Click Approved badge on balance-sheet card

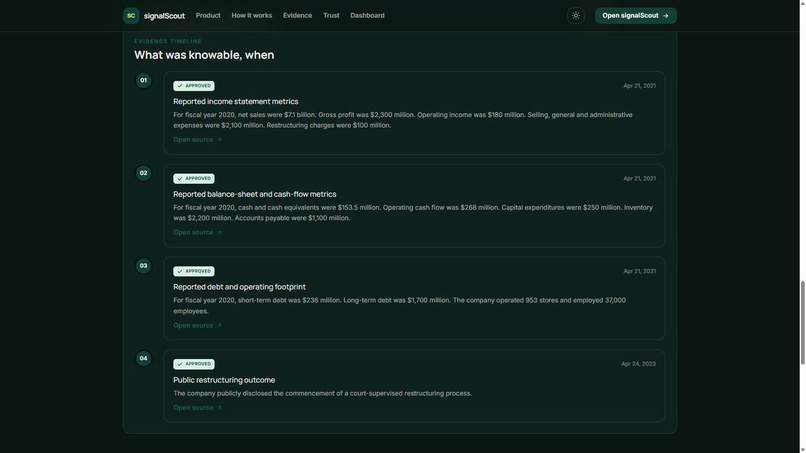pyautogui.click(x=194, y=178)
